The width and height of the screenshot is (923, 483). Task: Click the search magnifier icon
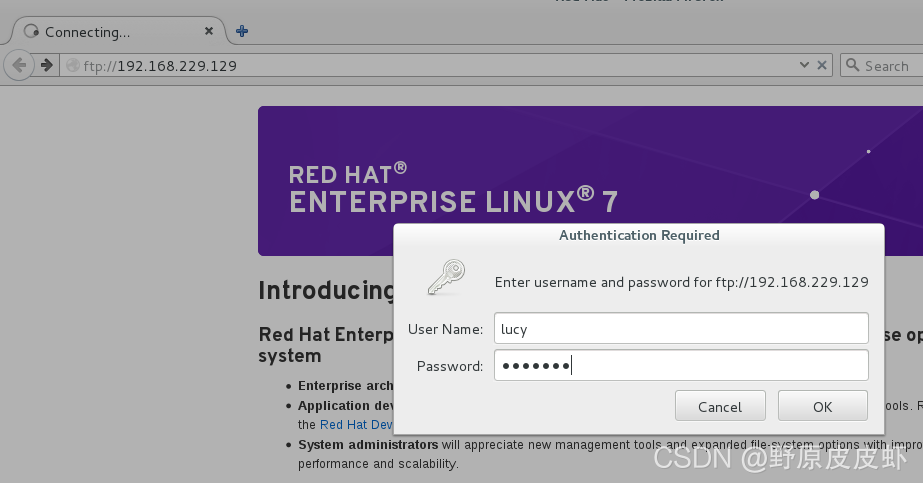coord(852,65)
